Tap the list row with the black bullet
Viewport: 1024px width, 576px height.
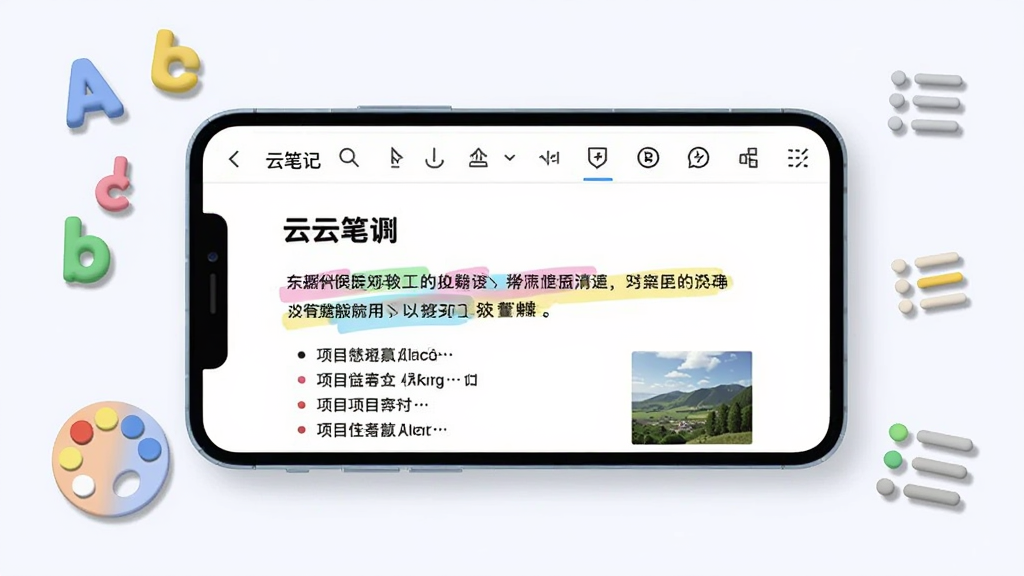click(375, 355)
